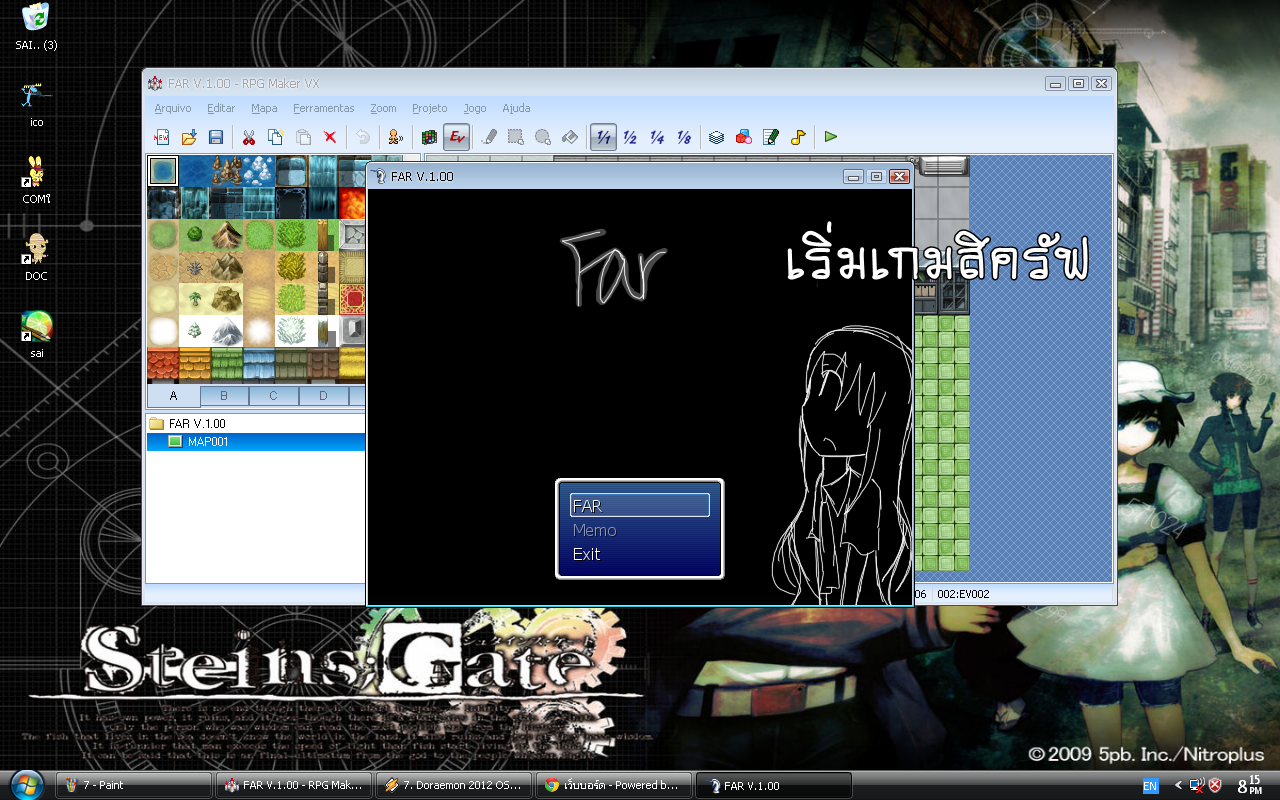Image resolution: width=1280 pixels, height=800 pixels.
Task: Open the Sound Test music note icon
Action: (798, 137)
